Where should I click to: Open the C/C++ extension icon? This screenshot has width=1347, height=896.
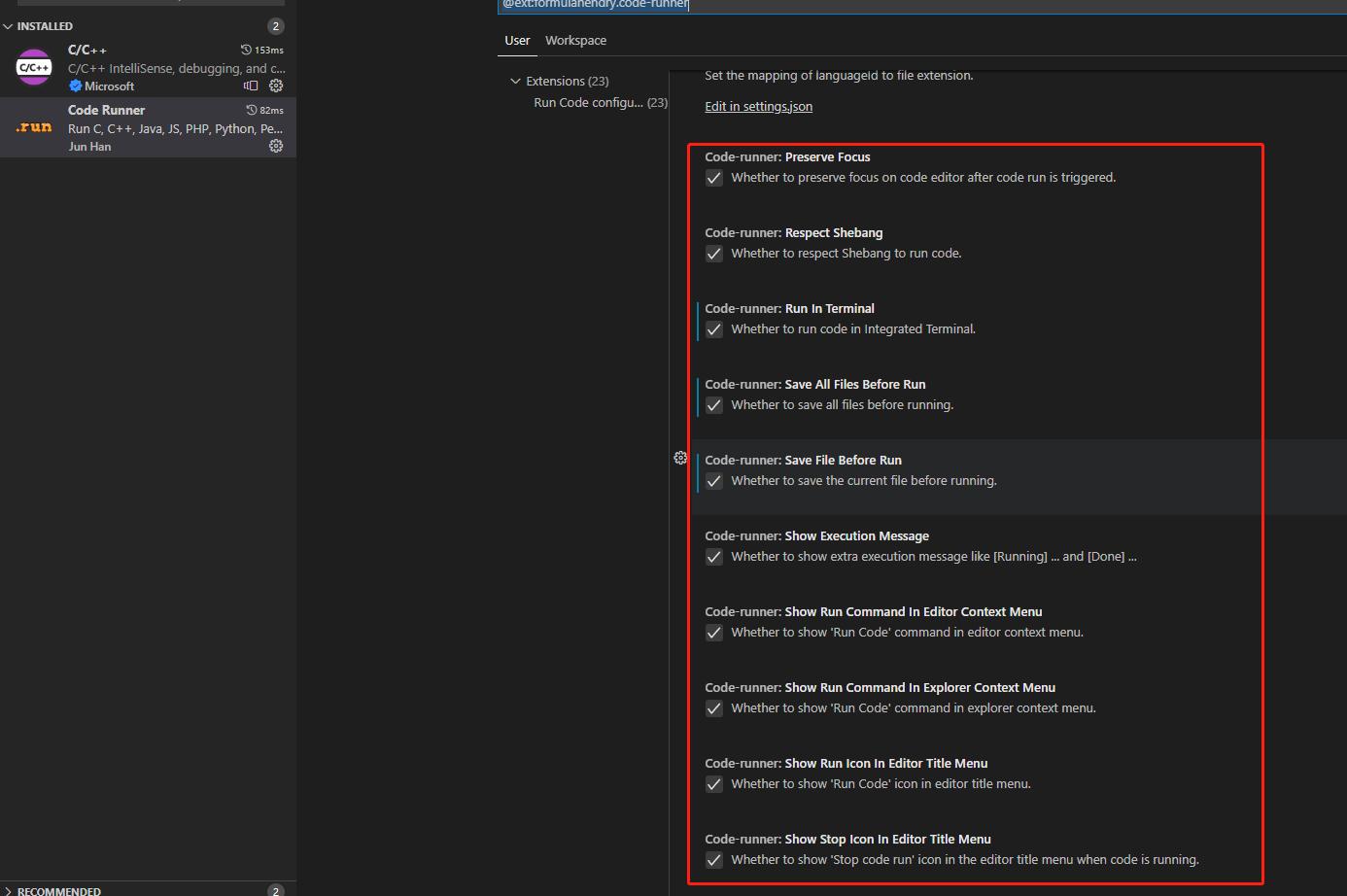[33, 67]
